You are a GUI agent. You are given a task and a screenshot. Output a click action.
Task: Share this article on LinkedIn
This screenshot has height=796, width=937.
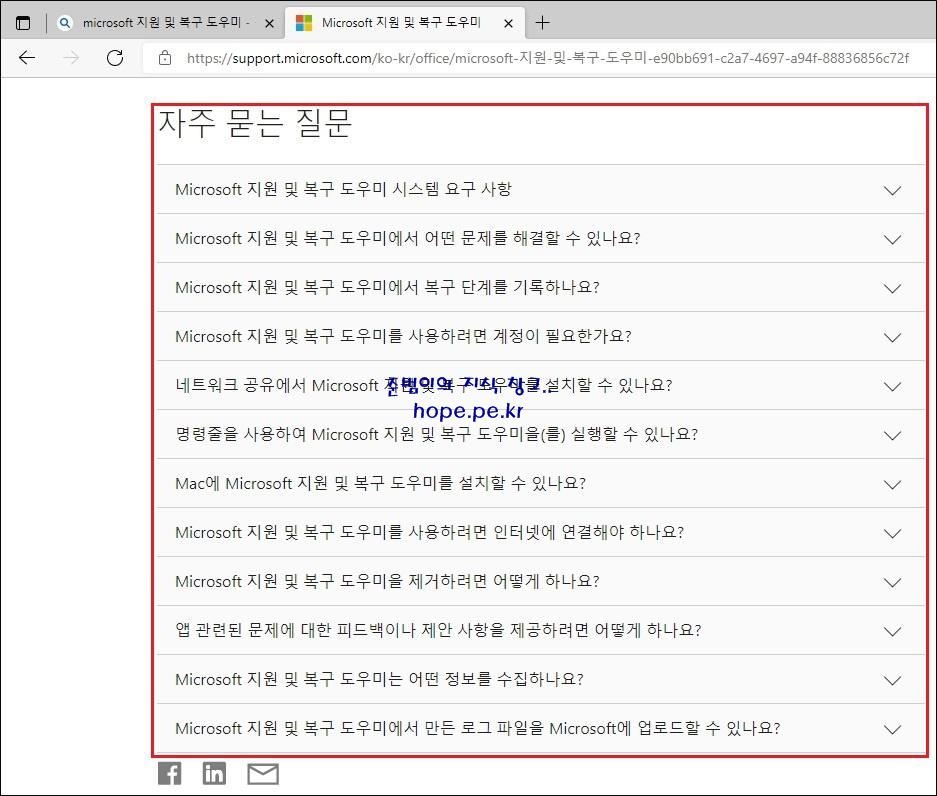click(x=214, y=773)
